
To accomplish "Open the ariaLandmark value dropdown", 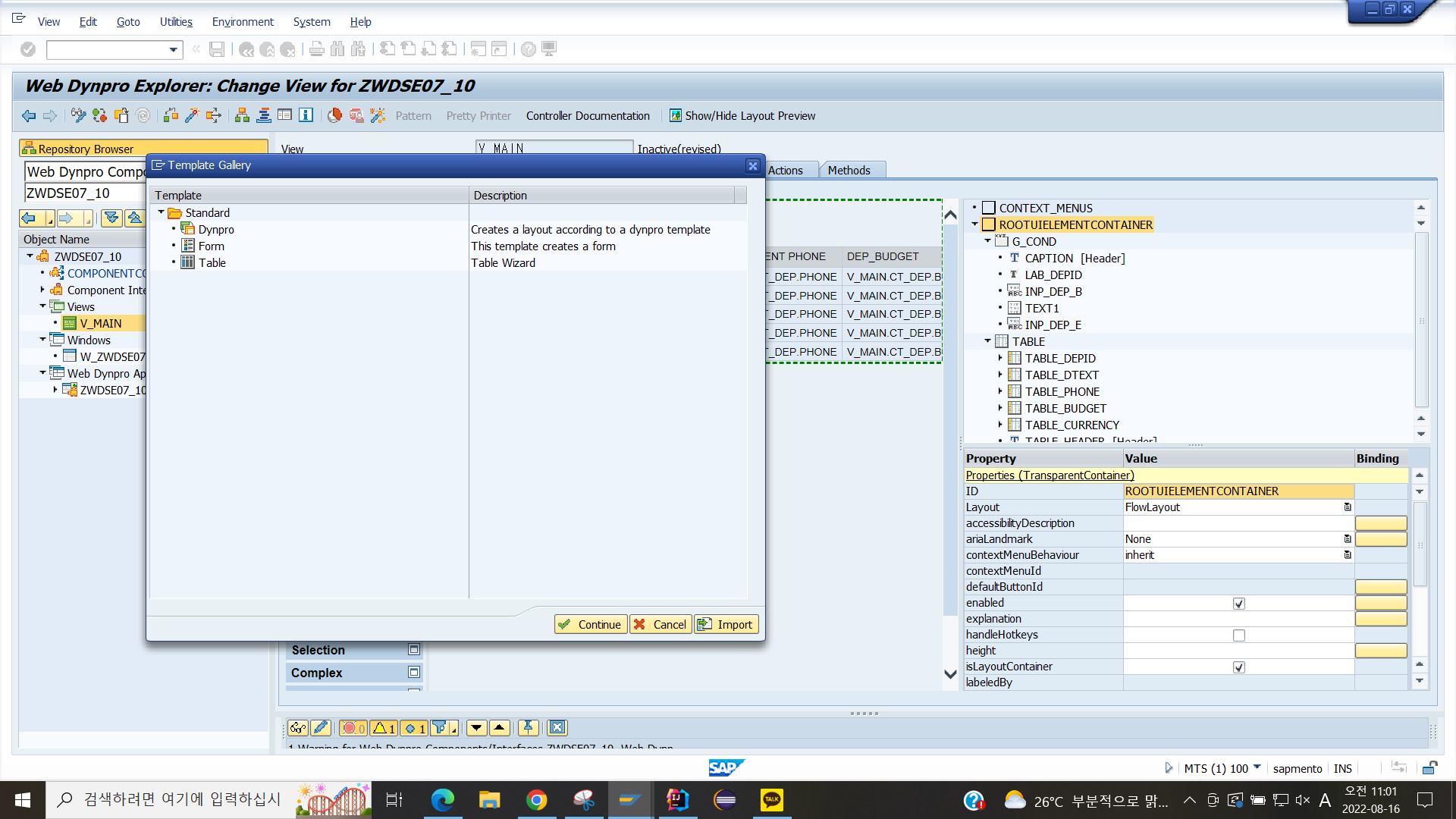I will (x=1348, y=539).
